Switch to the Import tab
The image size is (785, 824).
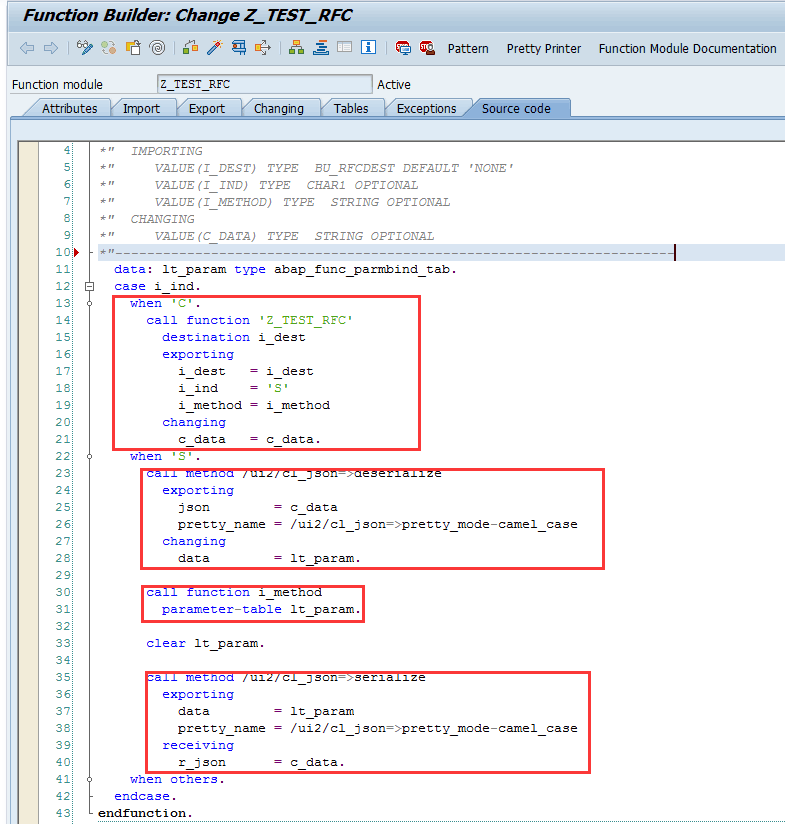tap(141, 108)
